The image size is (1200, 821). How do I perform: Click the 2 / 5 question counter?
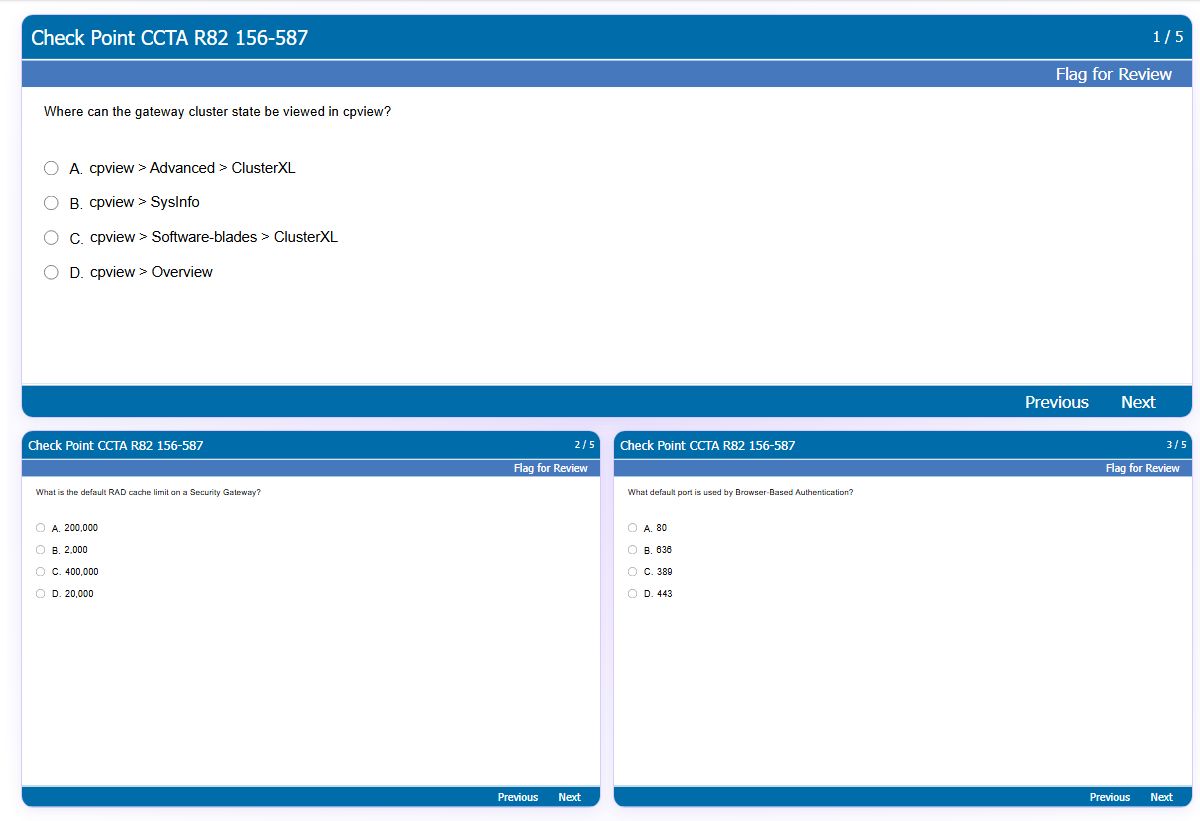tap(585, 445)
